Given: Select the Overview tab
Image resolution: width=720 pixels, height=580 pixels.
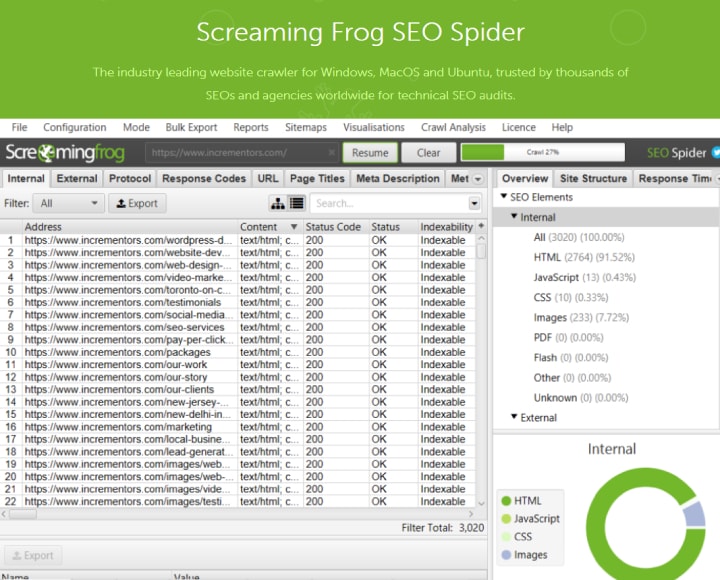Looking at the screenshot, I should (525, 179).
